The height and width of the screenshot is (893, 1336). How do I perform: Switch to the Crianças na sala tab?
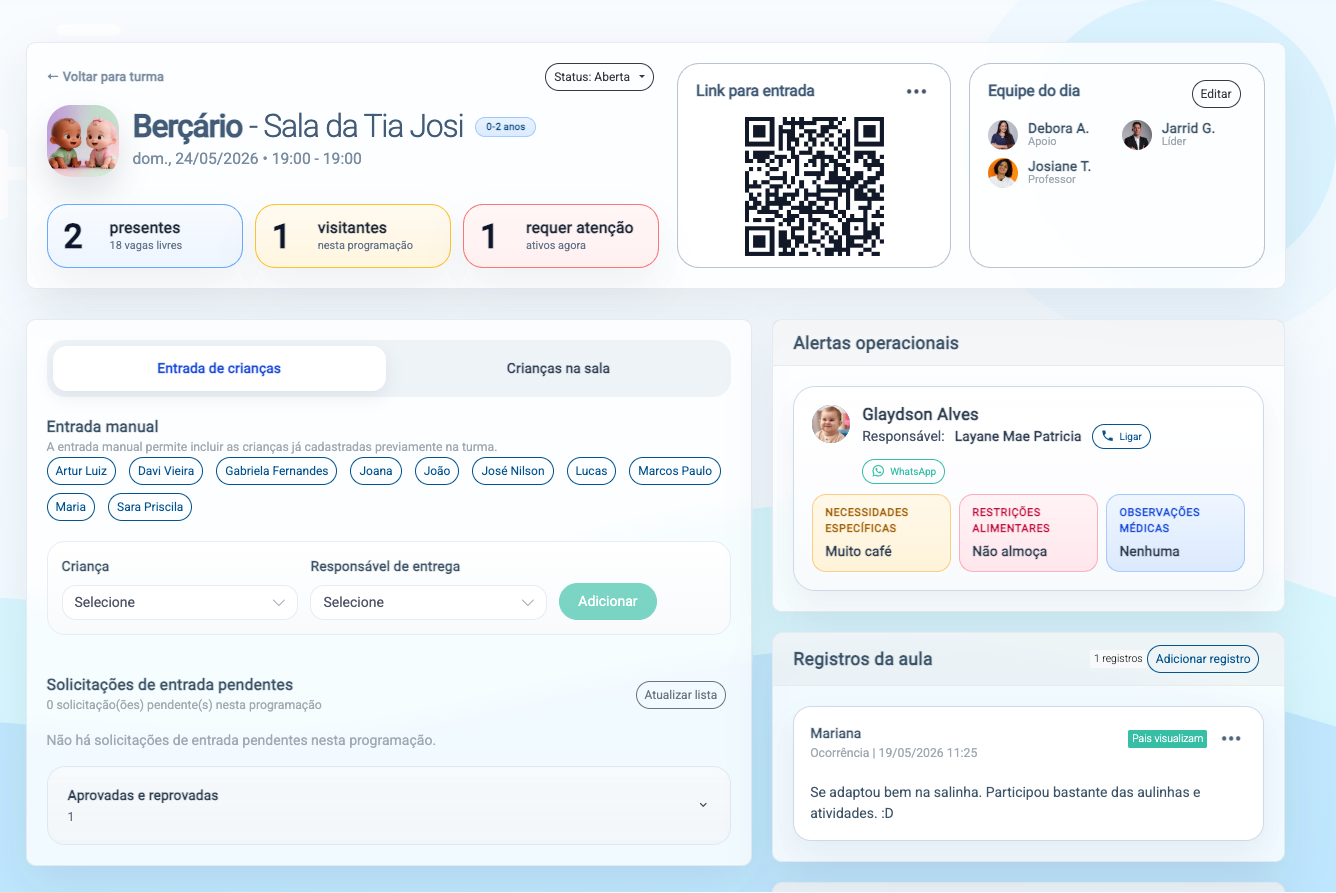click(558, 368)
